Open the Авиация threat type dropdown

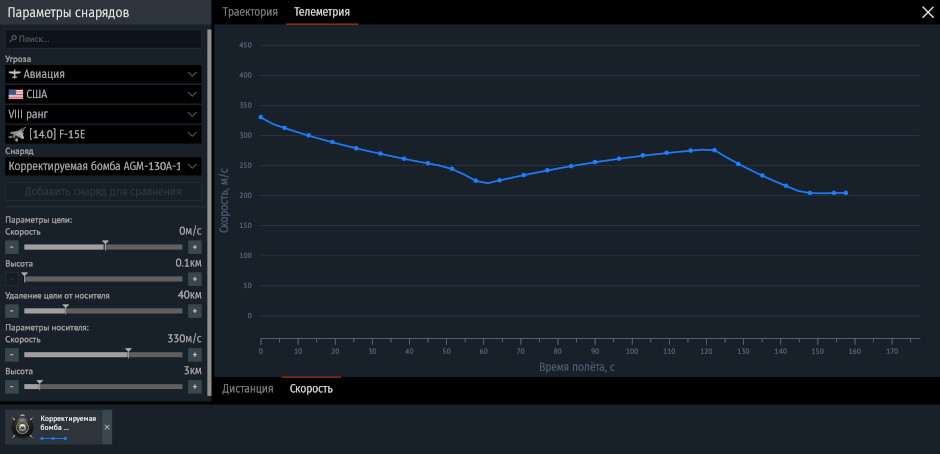click(x=104, y=74)
